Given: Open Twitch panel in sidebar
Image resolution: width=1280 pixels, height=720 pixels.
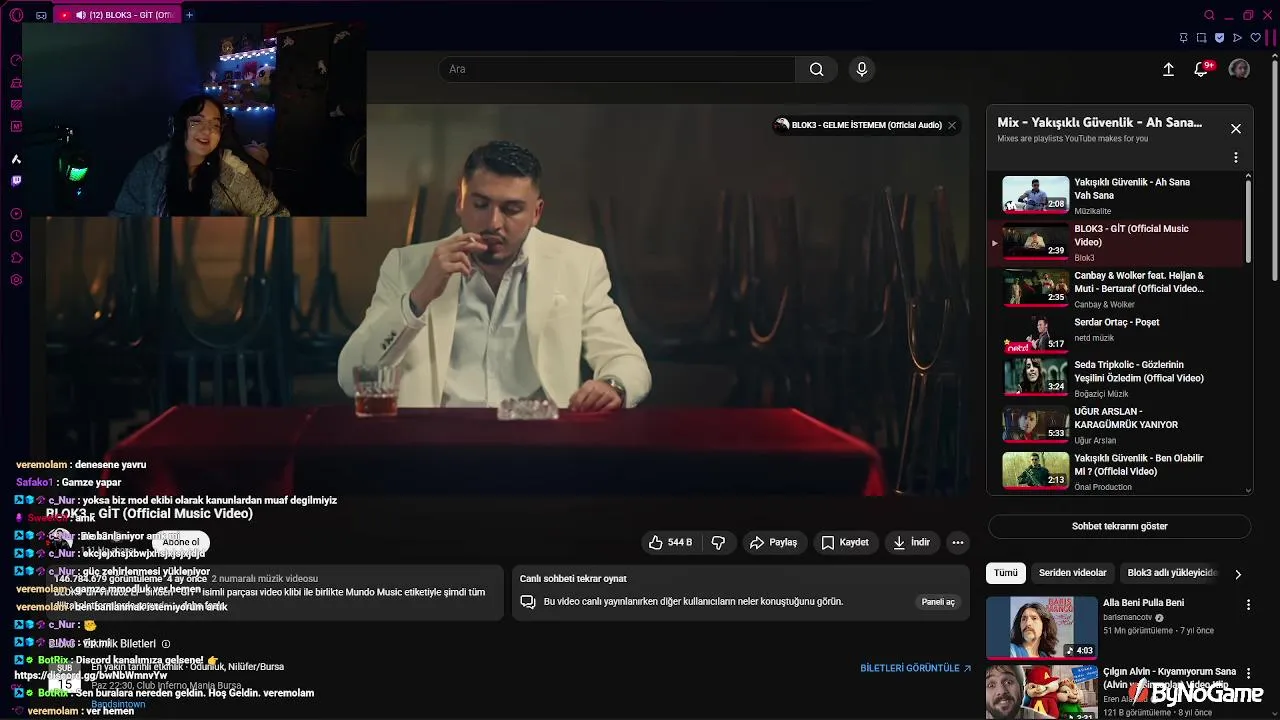Looking at the screenshot, I should pos(16,181).
